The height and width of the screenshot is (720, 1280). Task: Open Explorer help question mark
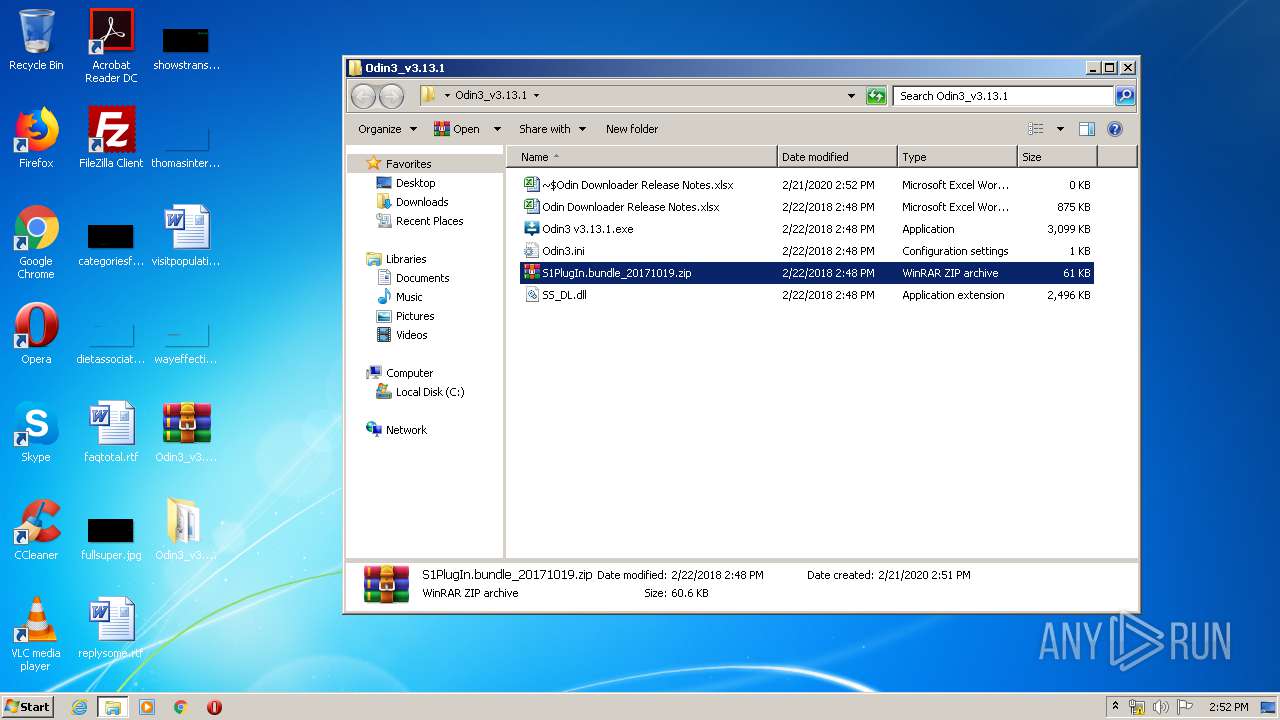1115,129
